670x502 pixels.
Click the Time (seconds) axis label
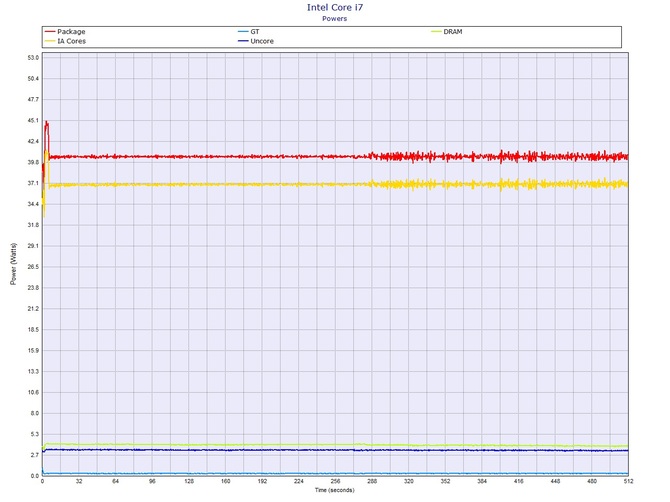335,490
